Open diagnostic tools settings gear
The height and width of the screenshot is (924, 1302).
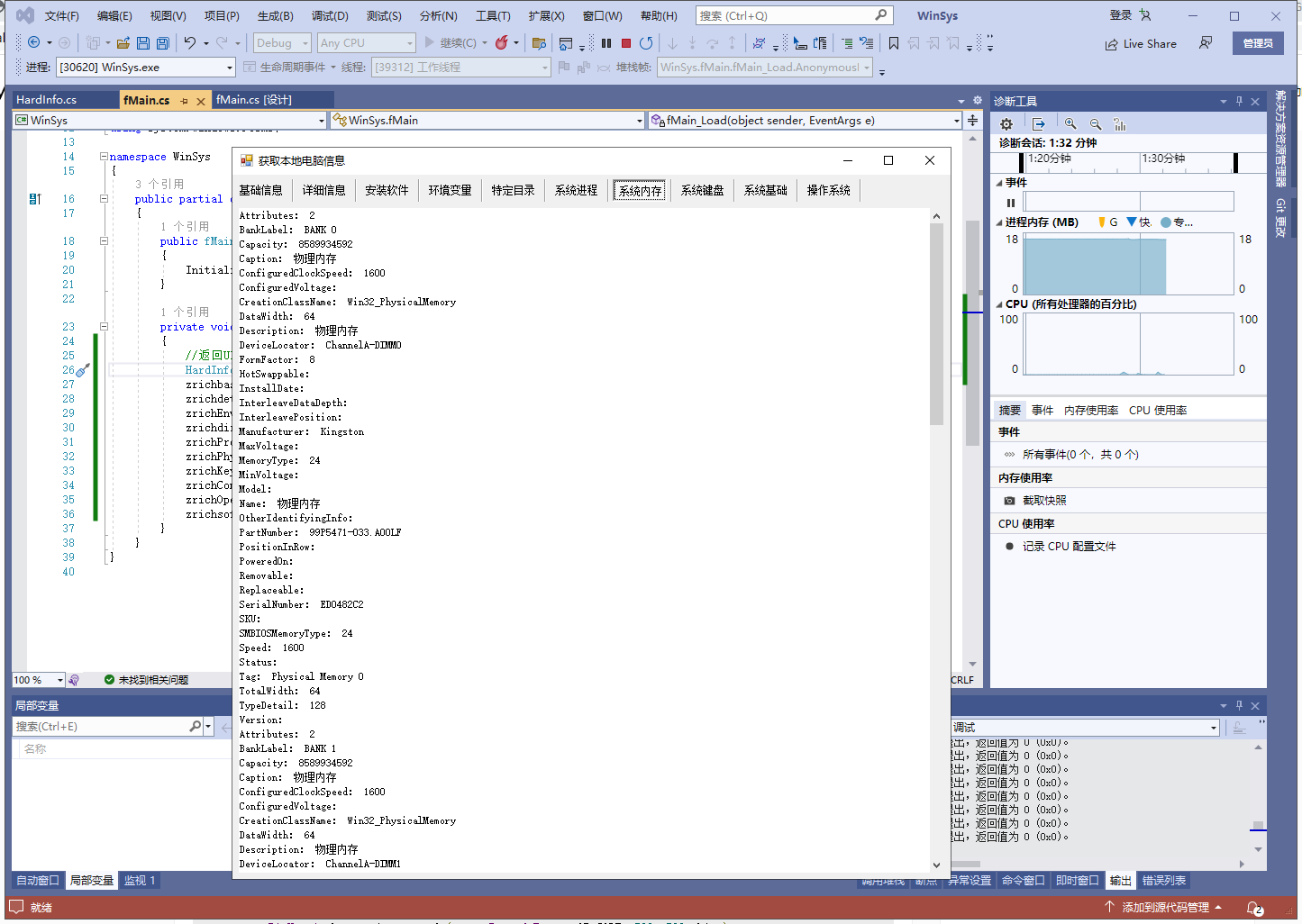point(1006,124)
